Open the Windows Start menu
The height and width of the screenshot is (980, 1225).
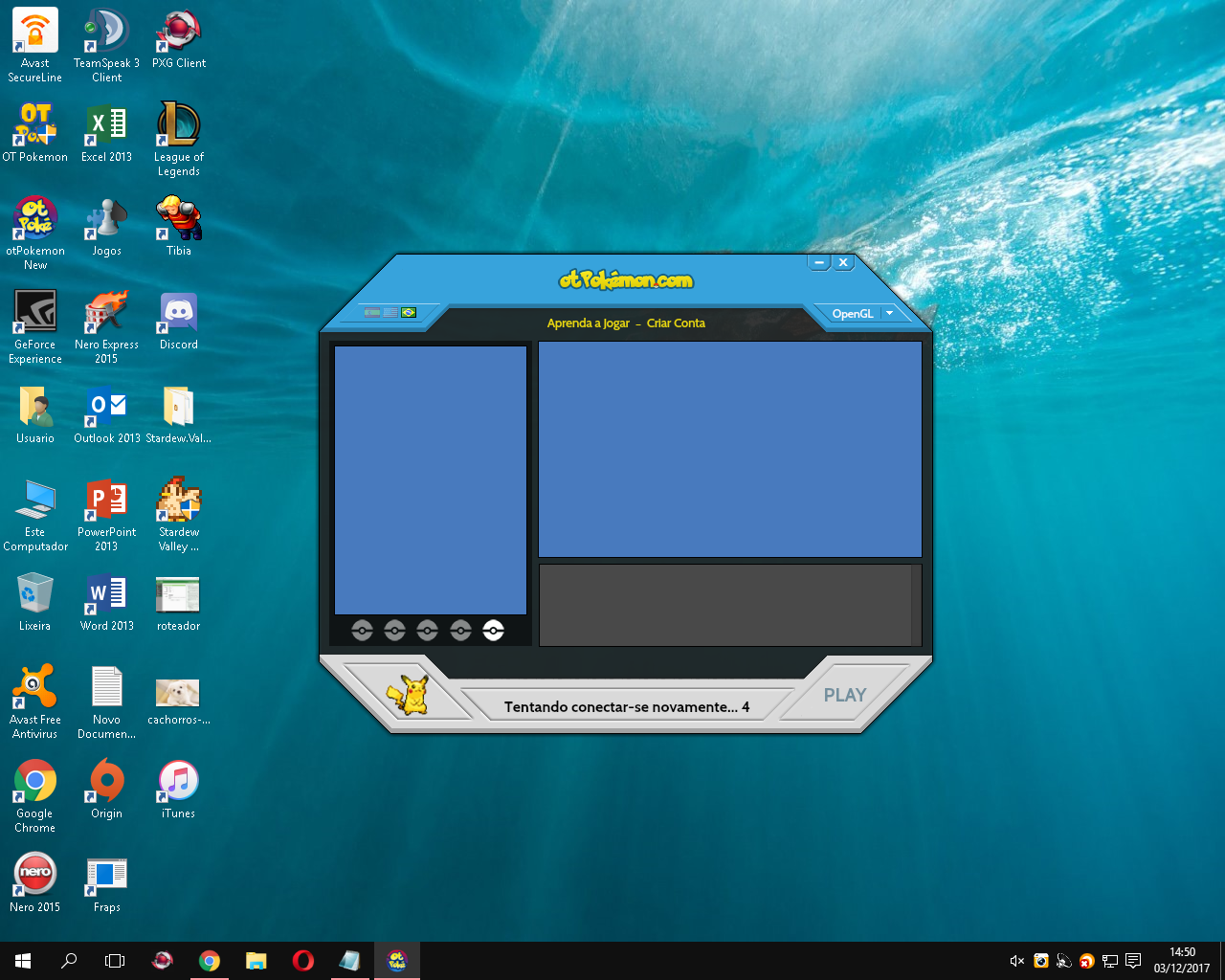pyautogui.click(x=23, y=961)
